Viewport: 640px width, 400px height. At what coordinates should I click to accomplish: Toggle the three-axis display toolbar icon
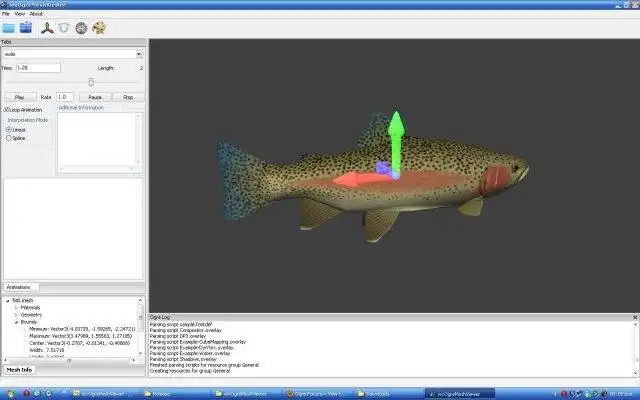point(47,28)
